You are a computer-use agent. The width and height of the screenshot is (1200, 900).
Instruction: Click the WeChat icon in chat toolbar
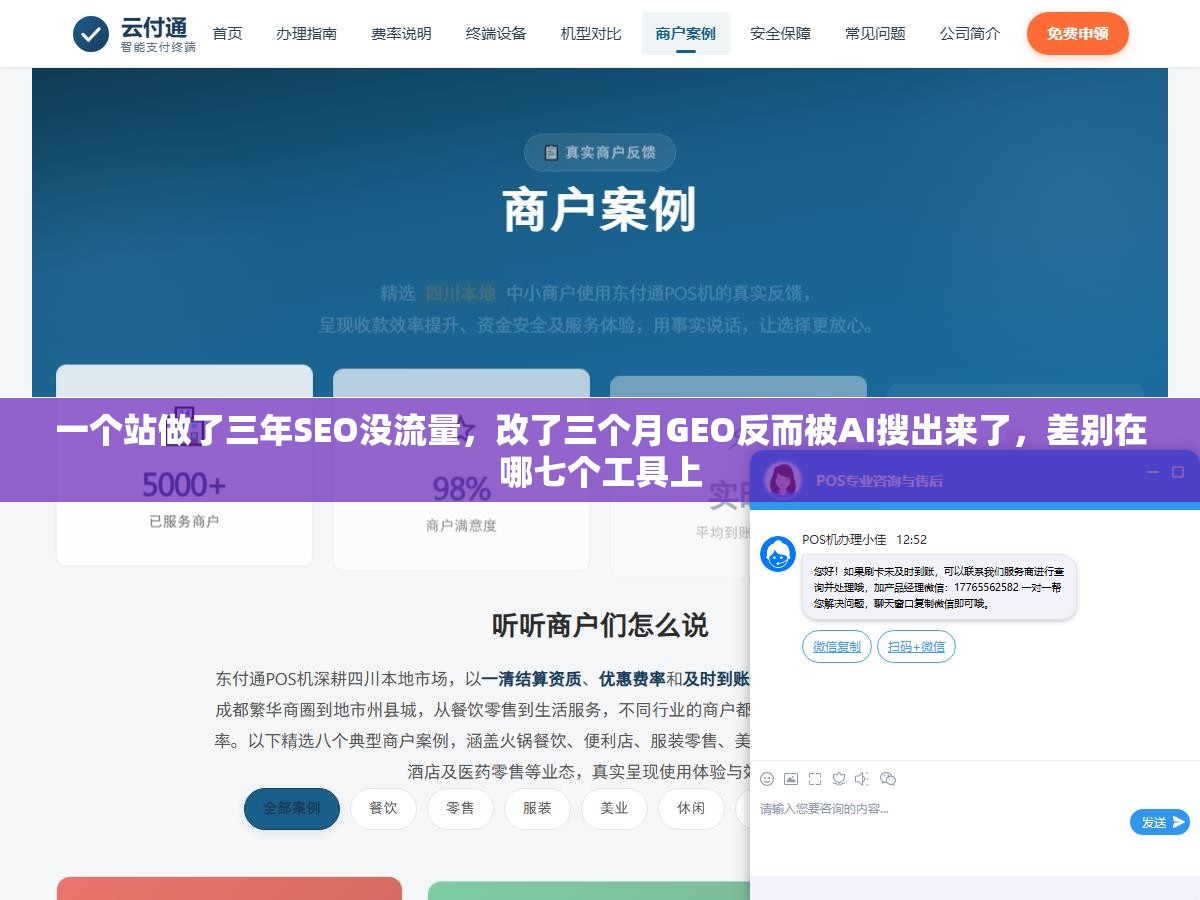(x=887, y=779)
